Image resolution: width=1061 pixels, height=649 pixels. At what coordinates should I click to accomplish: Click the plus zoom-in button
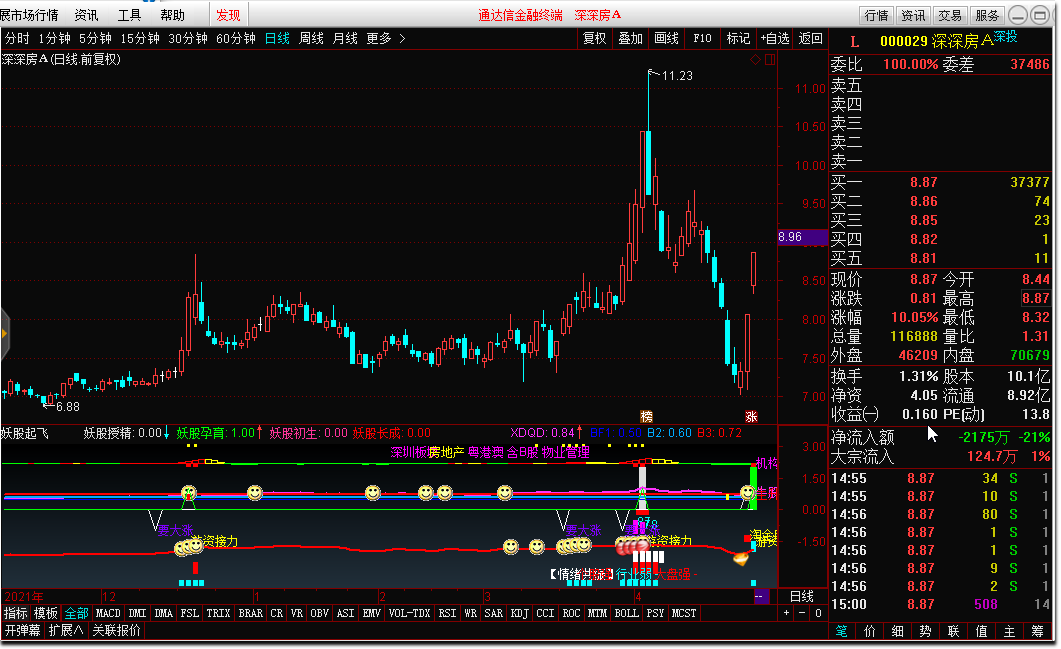click(786, 613)
